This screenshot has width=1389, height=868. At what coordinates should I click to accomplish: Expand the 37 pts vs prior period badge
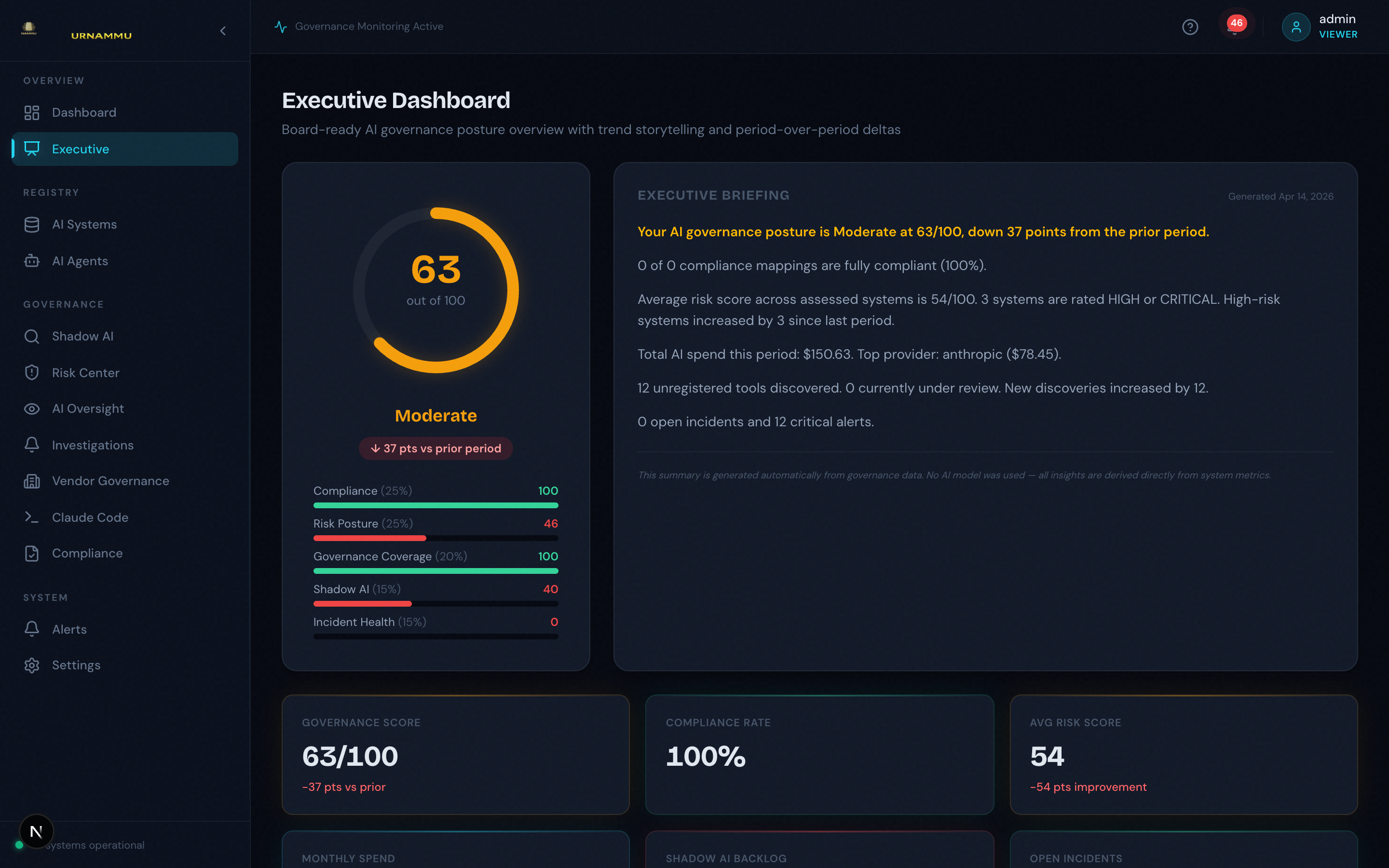435,448
